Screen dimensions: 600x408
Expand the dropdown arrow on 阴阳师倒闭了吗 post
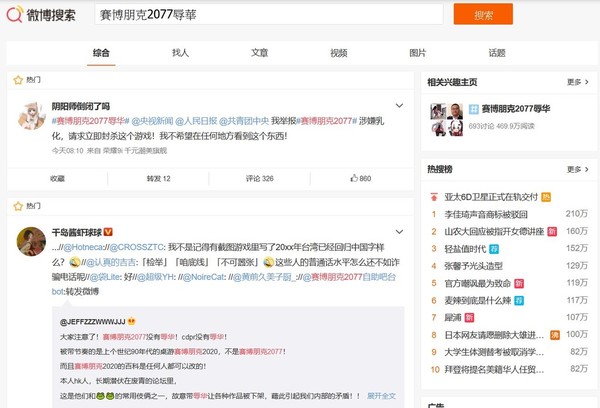(x=399, y=106)
